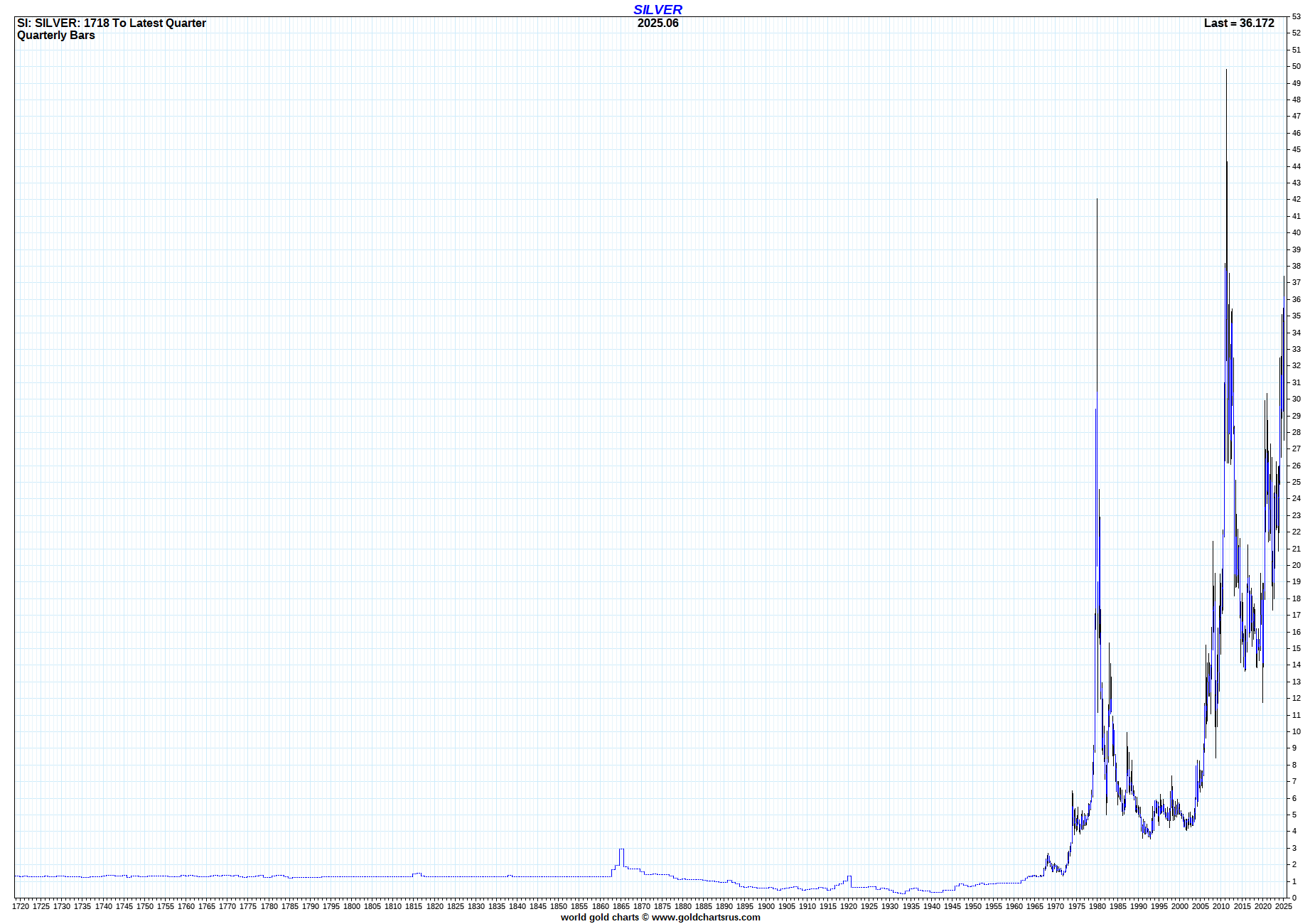The height and width of the screenshot is (924, 1315).
Task: Click the 5 price label on y-axis
Action: point(1294,815)
